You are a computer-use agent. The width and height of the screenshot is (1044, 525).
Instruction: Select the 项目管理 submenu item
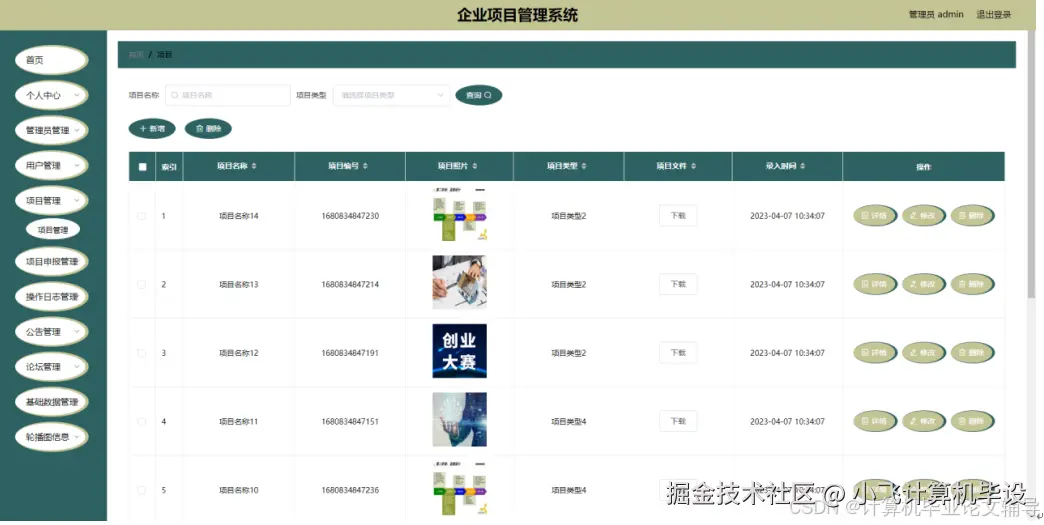click(53, 230)
